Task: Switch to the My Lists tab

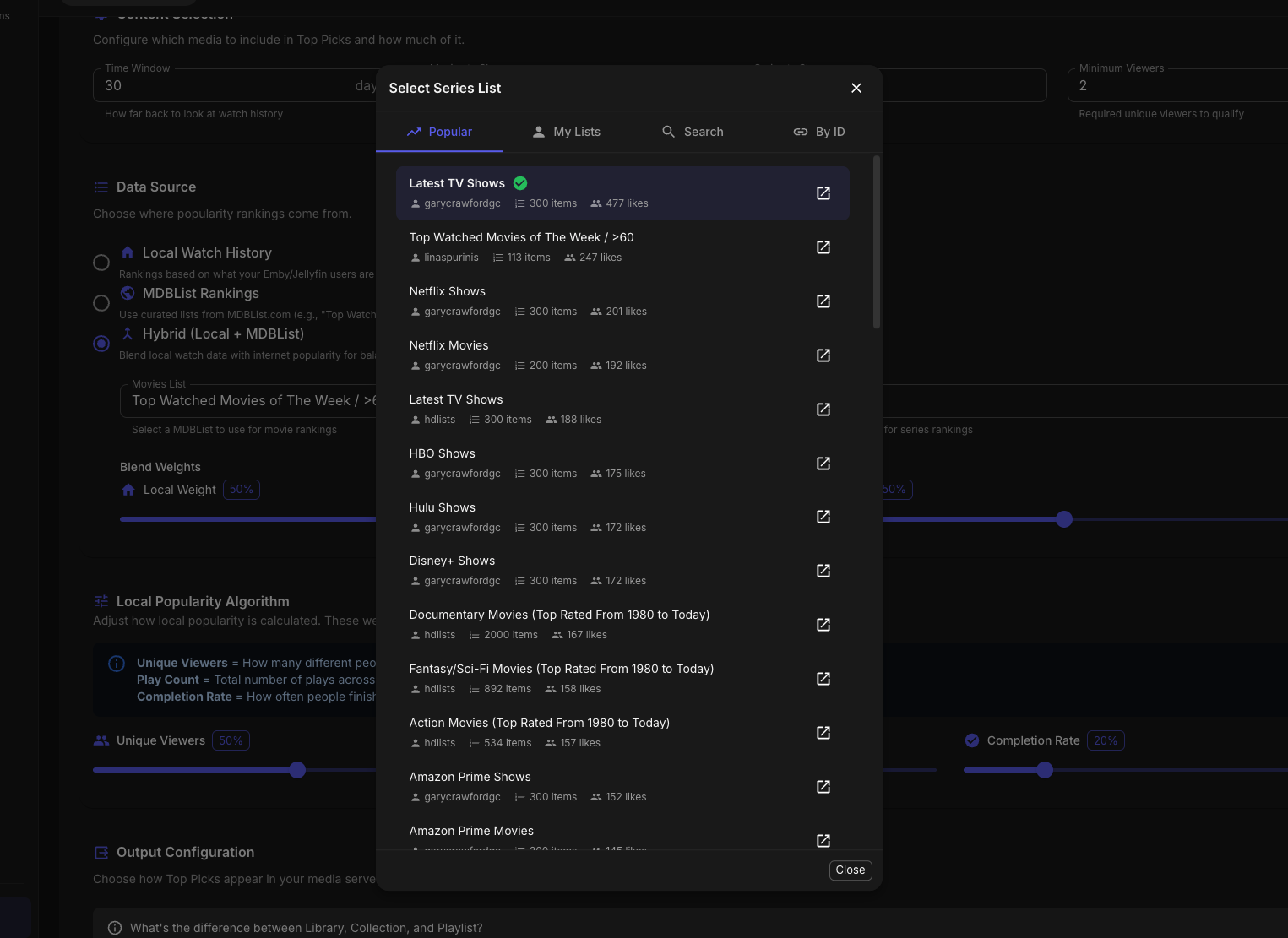Action: (x=566, y=132)
